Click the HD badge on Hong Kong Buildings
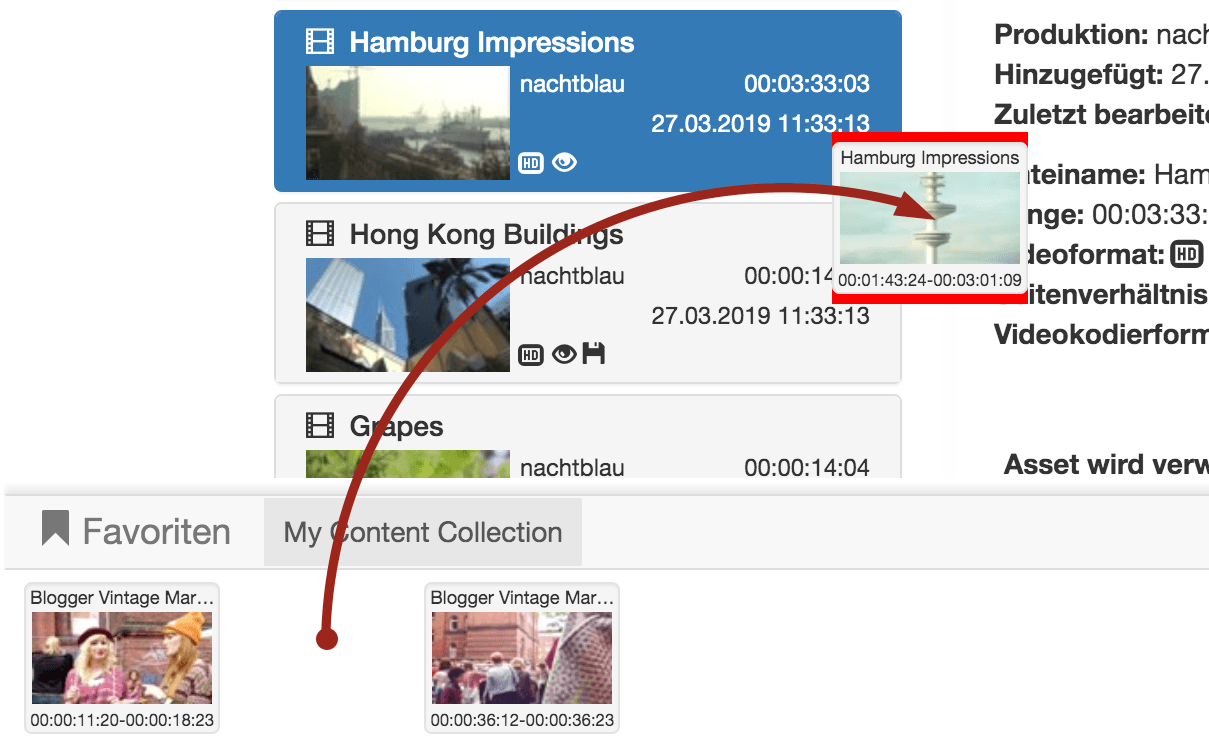 [x=531, y=355]
